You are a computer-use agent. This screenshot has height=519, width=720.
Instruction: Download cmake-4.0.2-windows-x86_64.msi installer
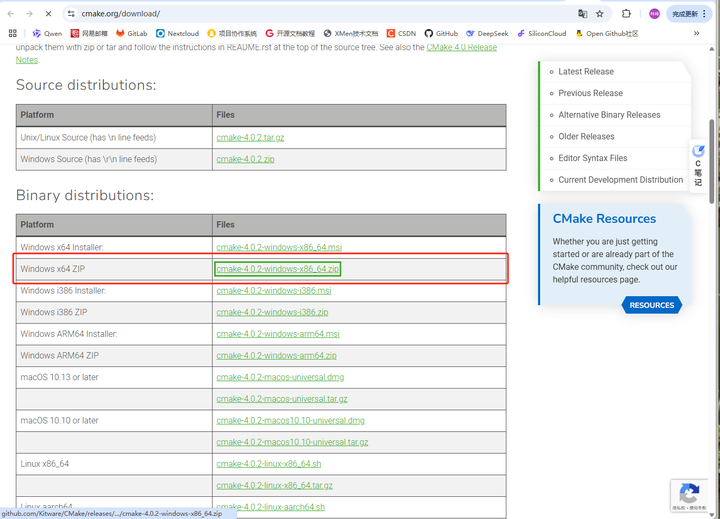pyautogui.click(x=279, y=247)
